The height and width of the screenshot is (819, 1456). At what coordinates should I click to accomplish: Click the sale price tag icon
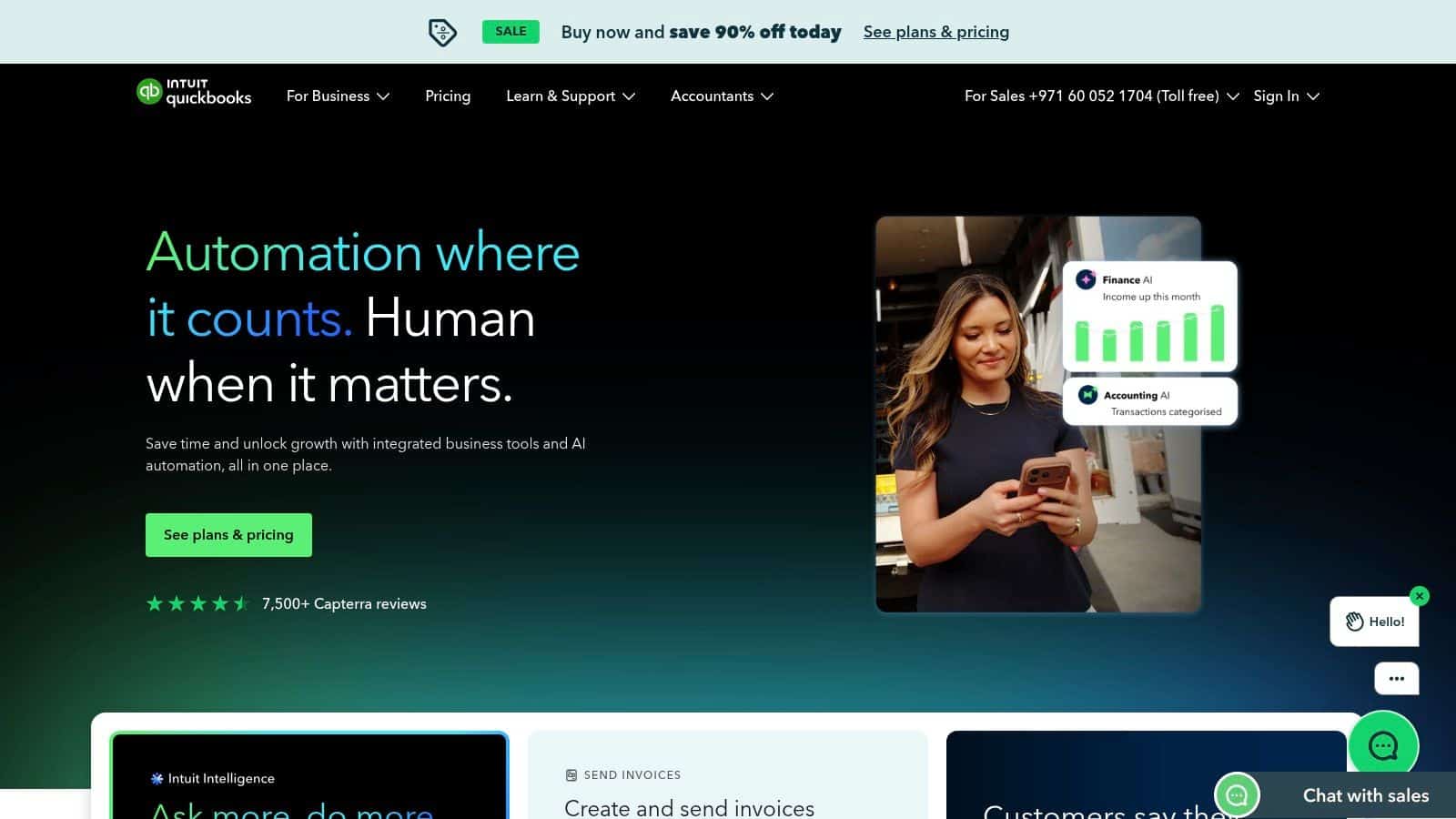[x=442, y=32]
